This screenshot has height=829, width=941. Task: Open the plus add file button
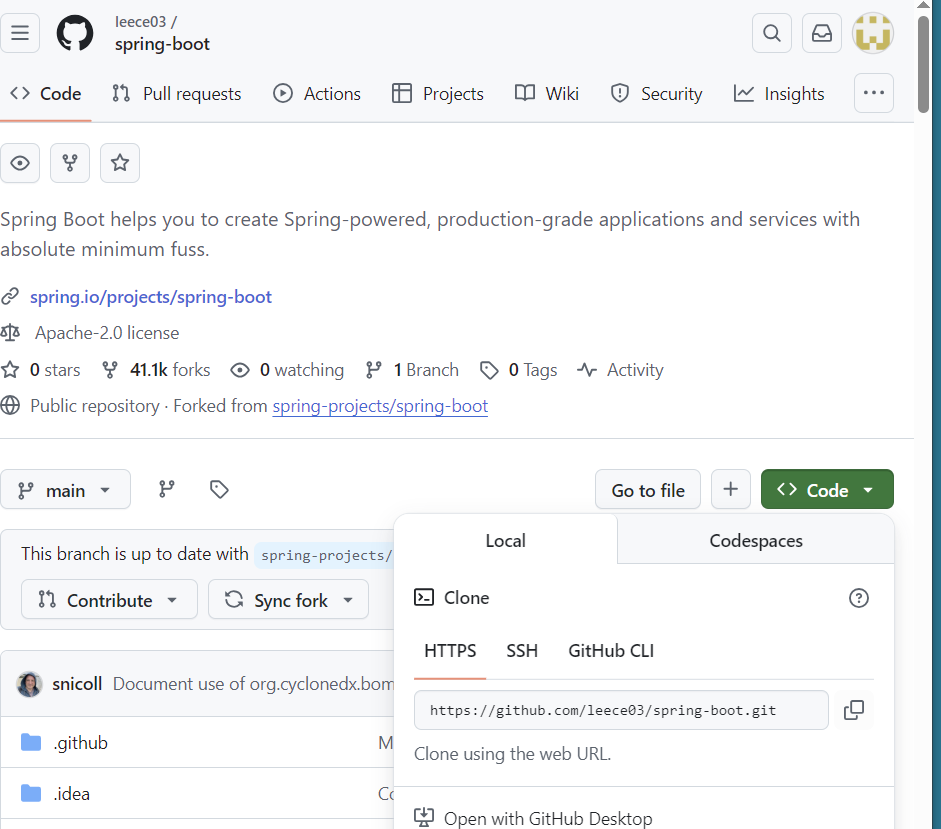(x=730, y=490)
